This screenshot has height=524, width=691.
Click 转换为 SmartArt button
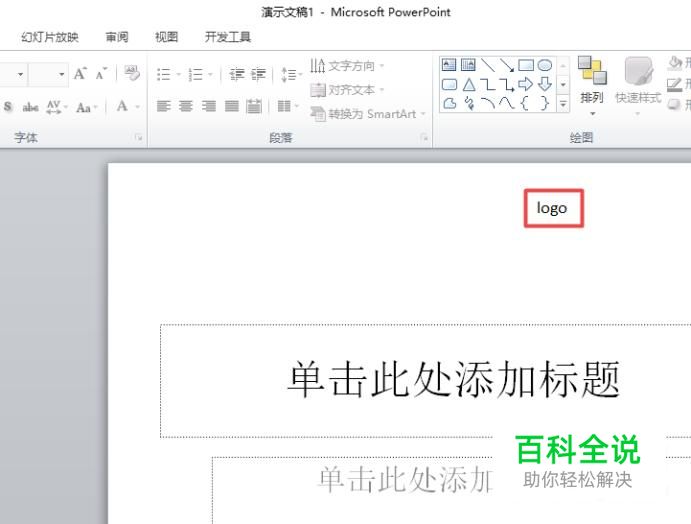(368, 114)
